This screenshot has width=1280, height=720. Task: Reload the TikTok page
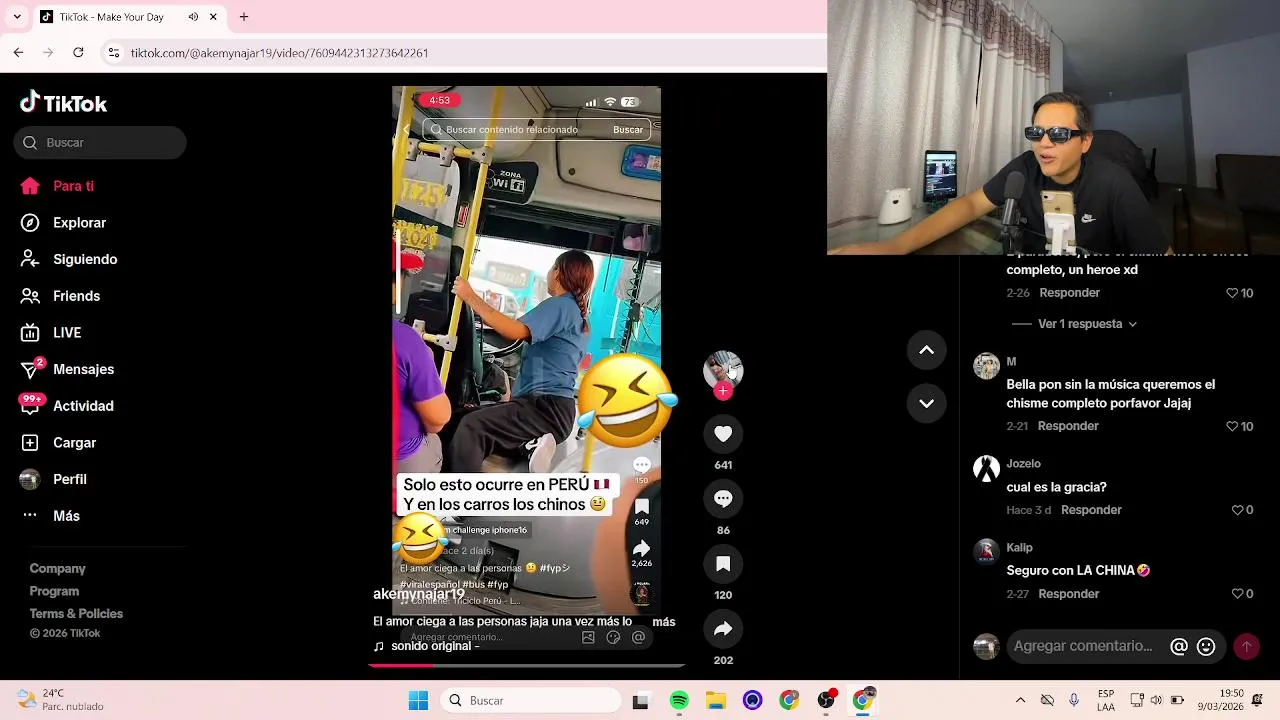(78, 52)
